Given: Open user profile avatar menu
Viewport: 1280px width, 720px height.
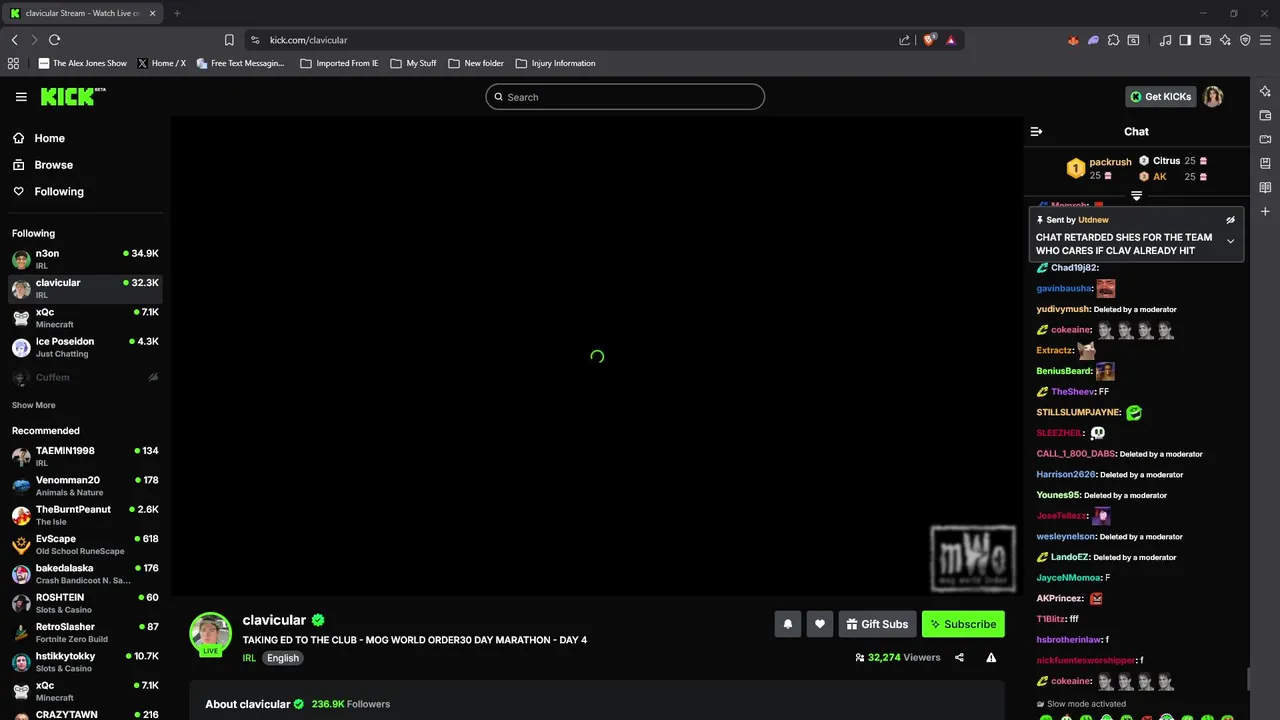Looking at the screenshot, I should click(1213, 96).
